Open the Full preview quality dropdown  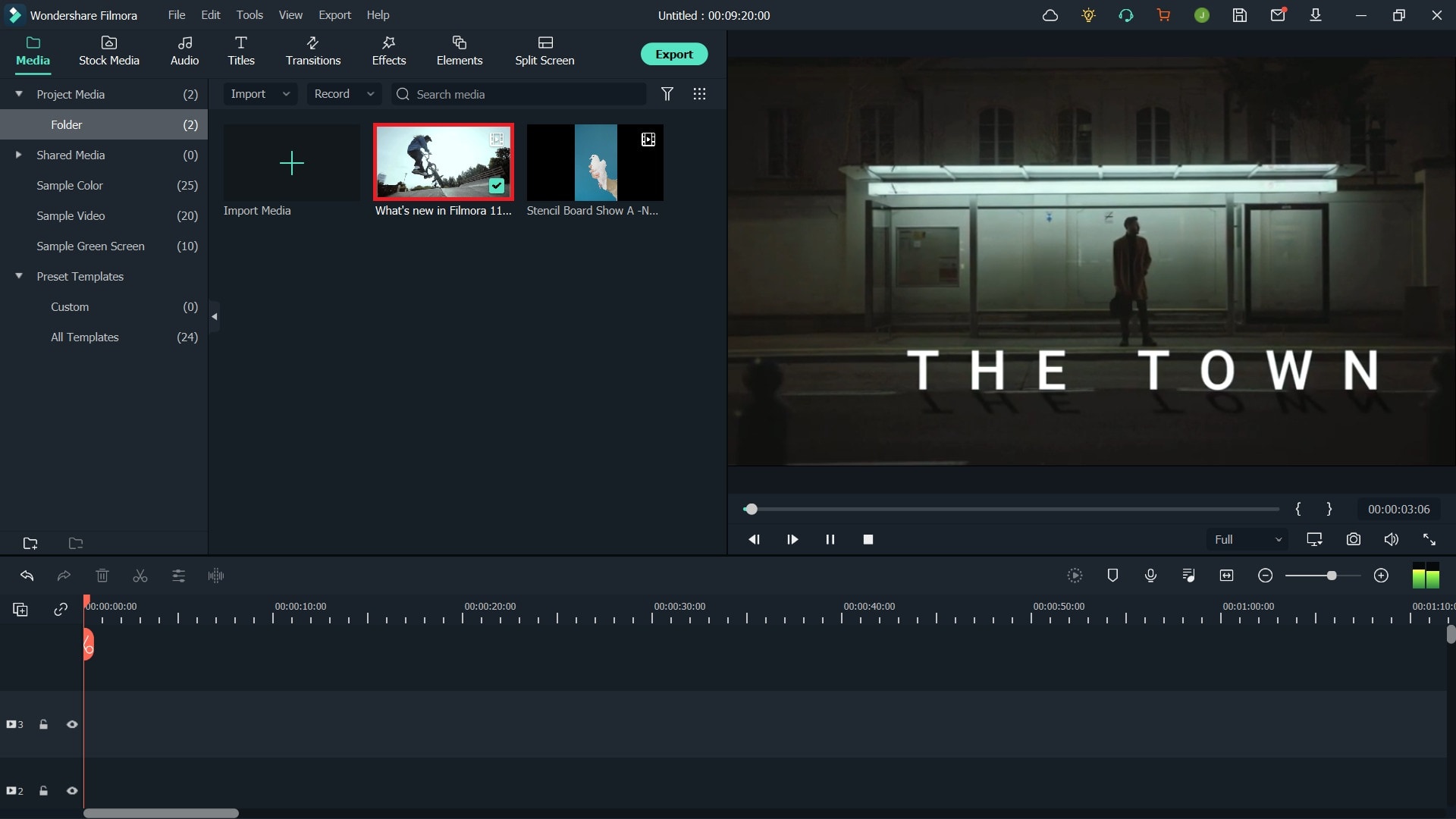click(x=1247, y=540)
